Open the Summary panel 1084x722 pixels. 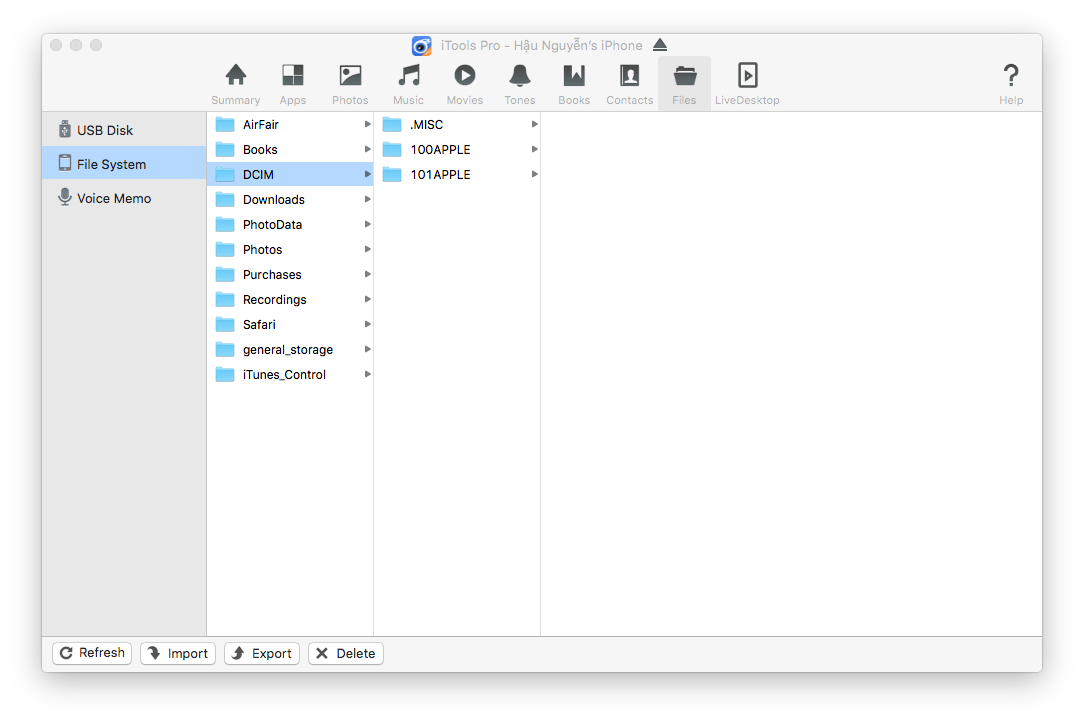235,83
